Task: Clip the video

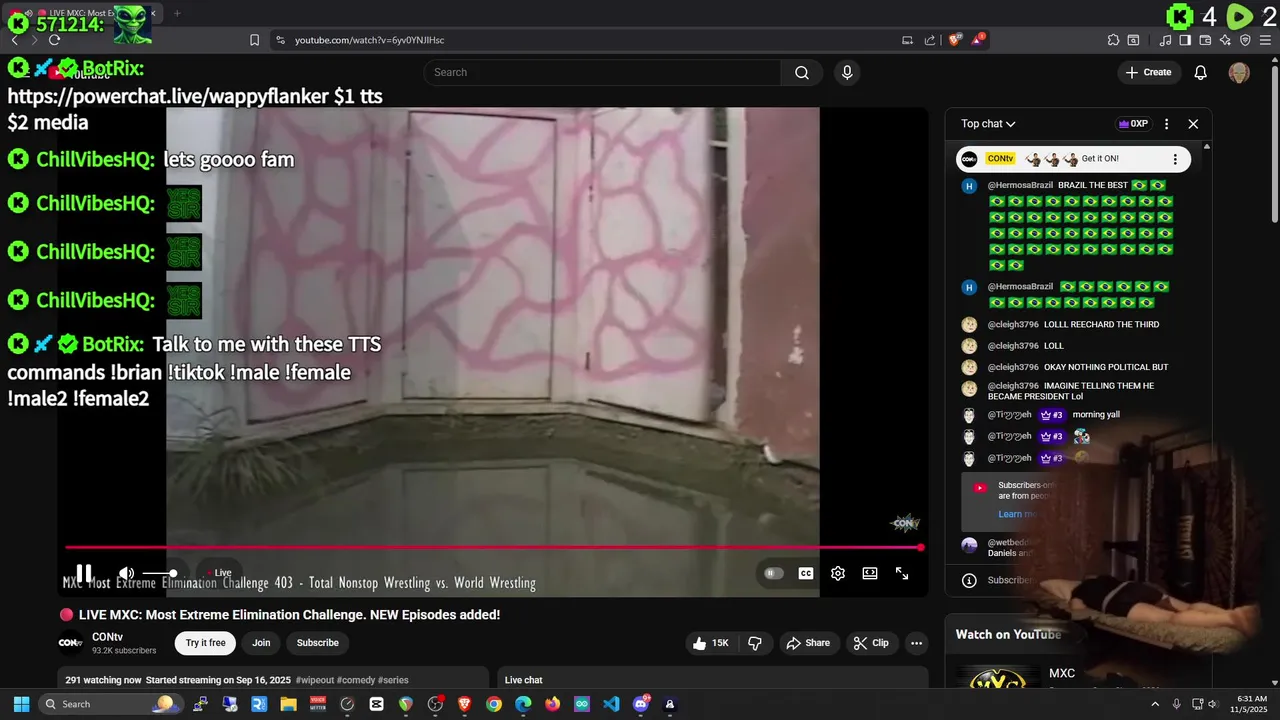Action: pos(870,643)
